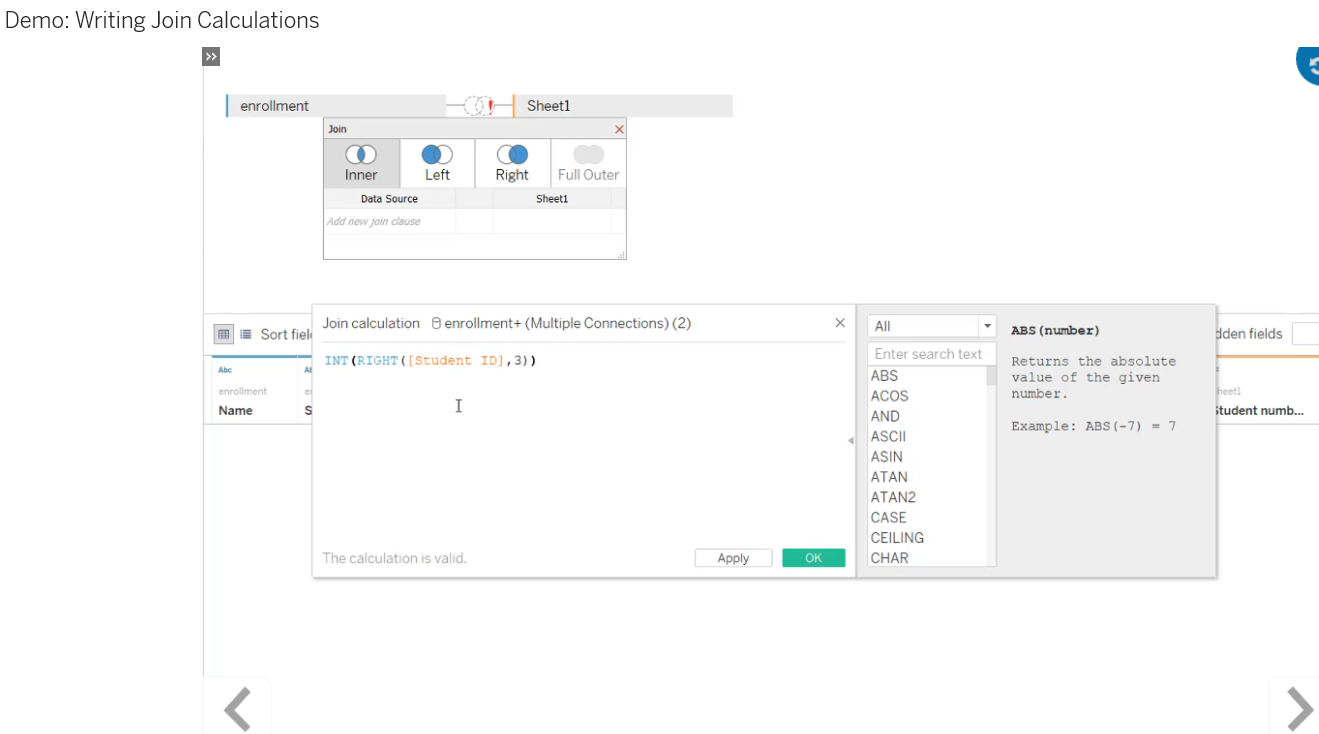The image size is (1319, 734).
Task: Click the join Venn icon with error
Action: (479, 105)
